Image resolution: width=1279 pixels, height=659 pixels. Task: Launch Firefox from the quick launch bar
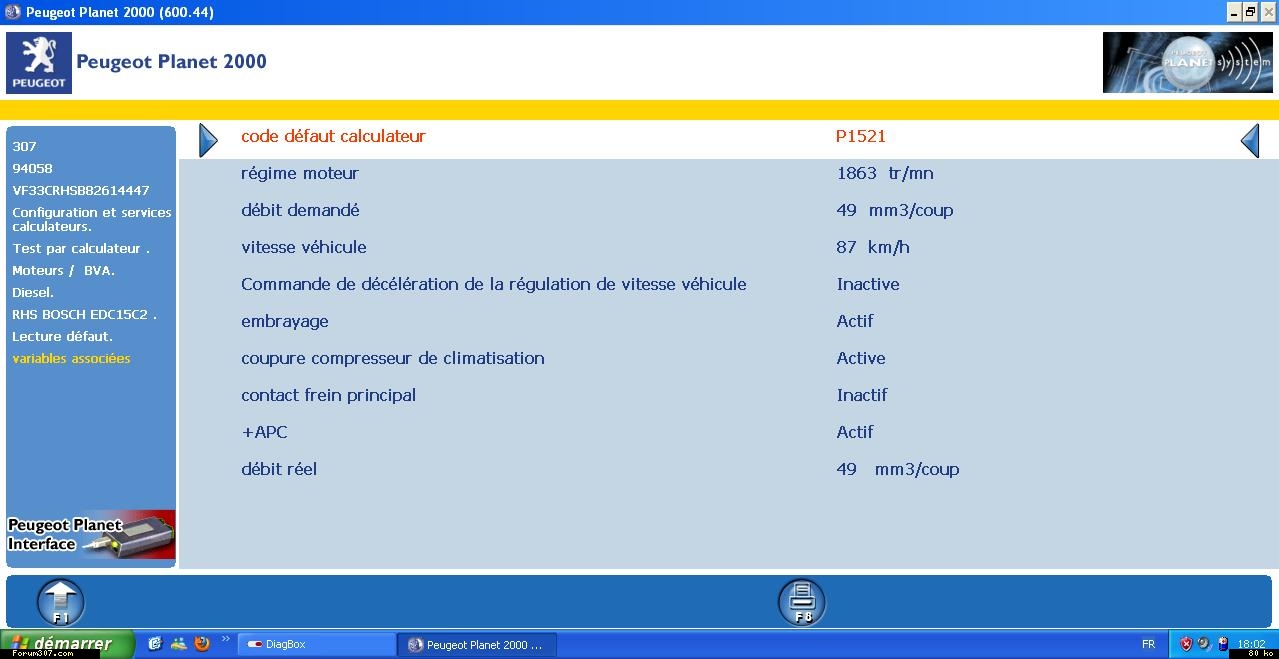(x=202, y=644)
